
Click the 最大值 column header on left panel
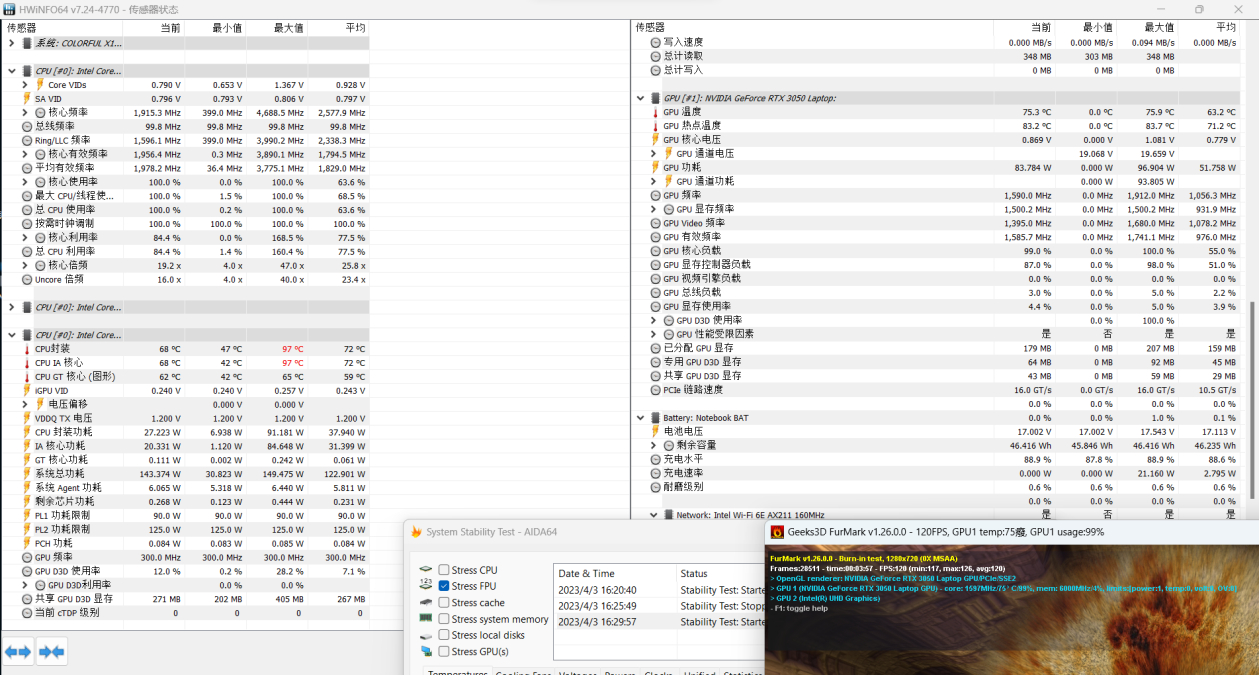(x=286, y=28)
